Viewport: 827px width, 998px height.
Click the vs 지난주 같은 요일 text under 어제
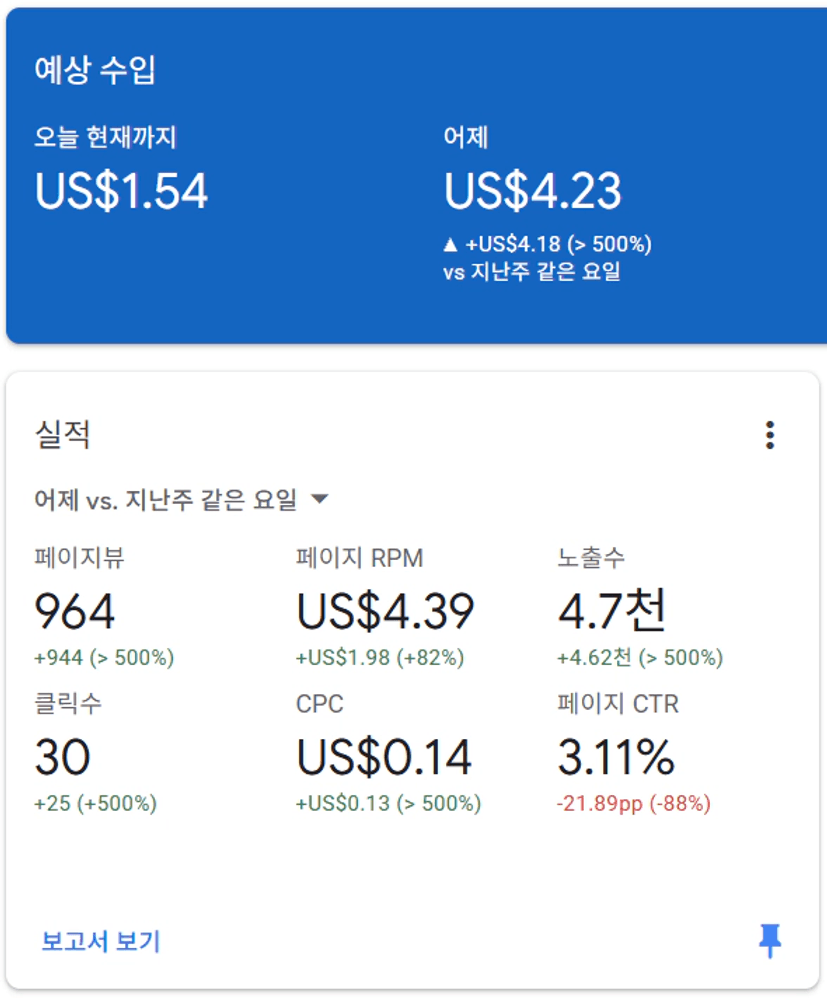click(x=532, y=272)
